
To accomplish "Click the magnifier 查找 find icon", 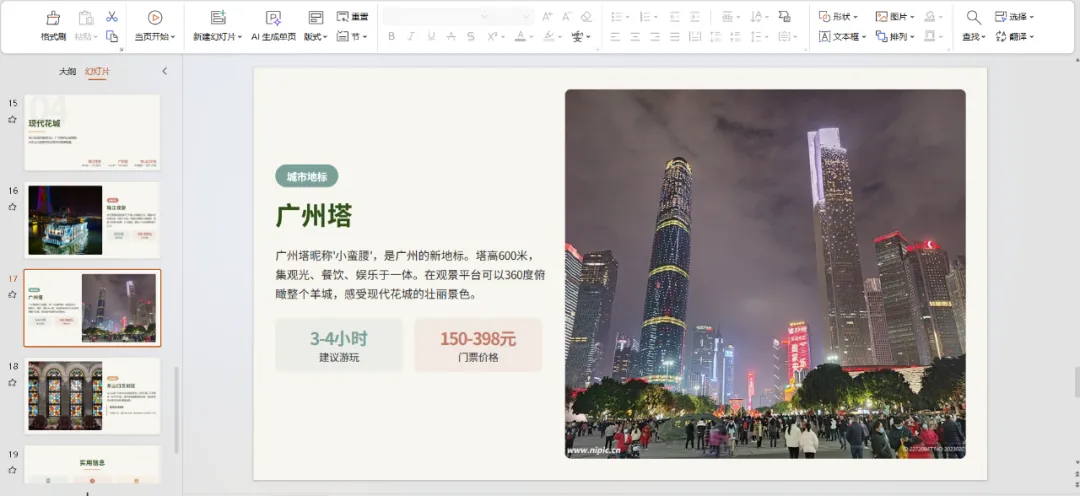I will tap(973, 17).
